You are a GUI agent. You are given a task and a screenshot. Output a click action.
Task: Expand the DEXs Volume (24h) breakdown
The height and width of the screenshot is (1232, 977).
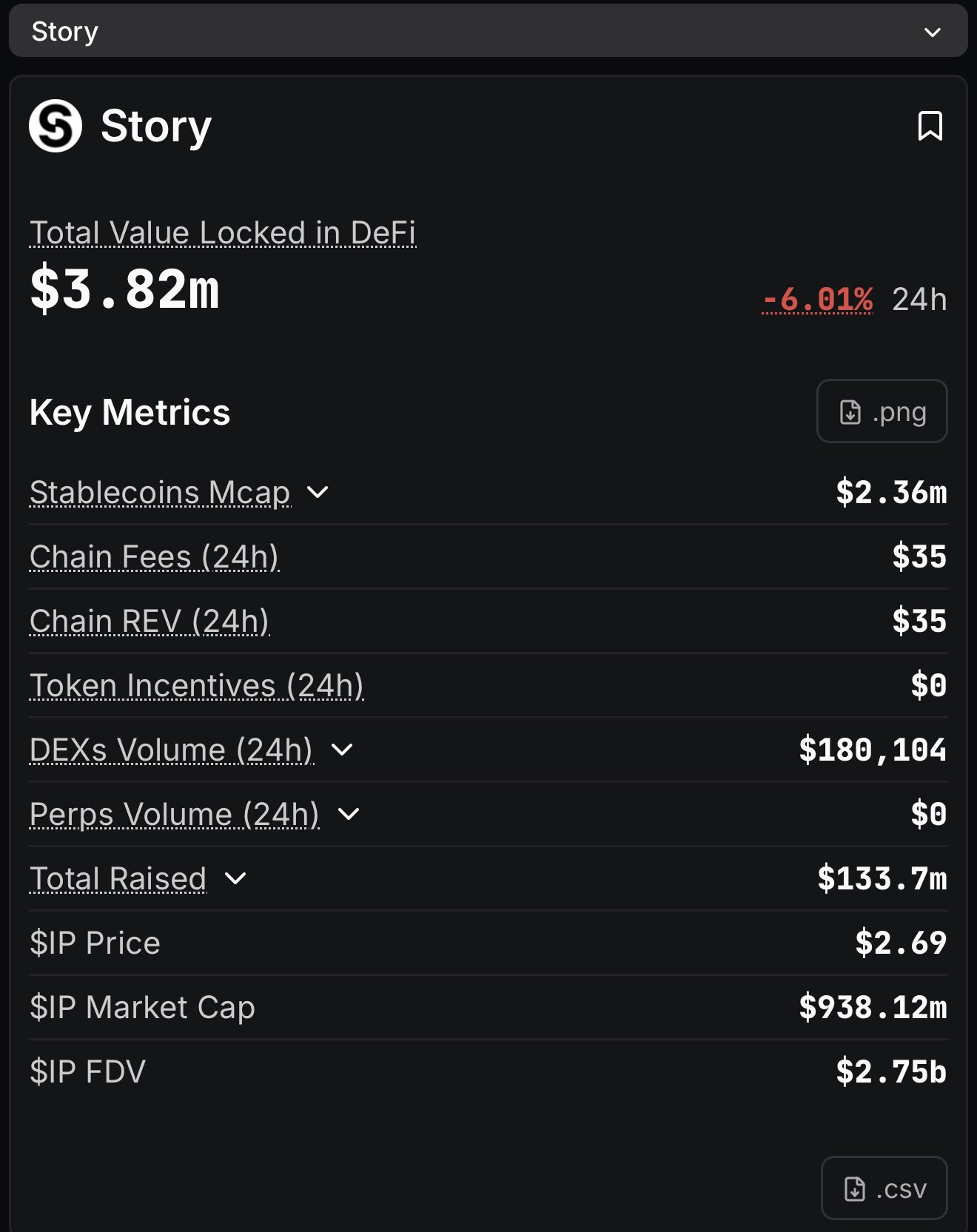[x=342, y=750]
